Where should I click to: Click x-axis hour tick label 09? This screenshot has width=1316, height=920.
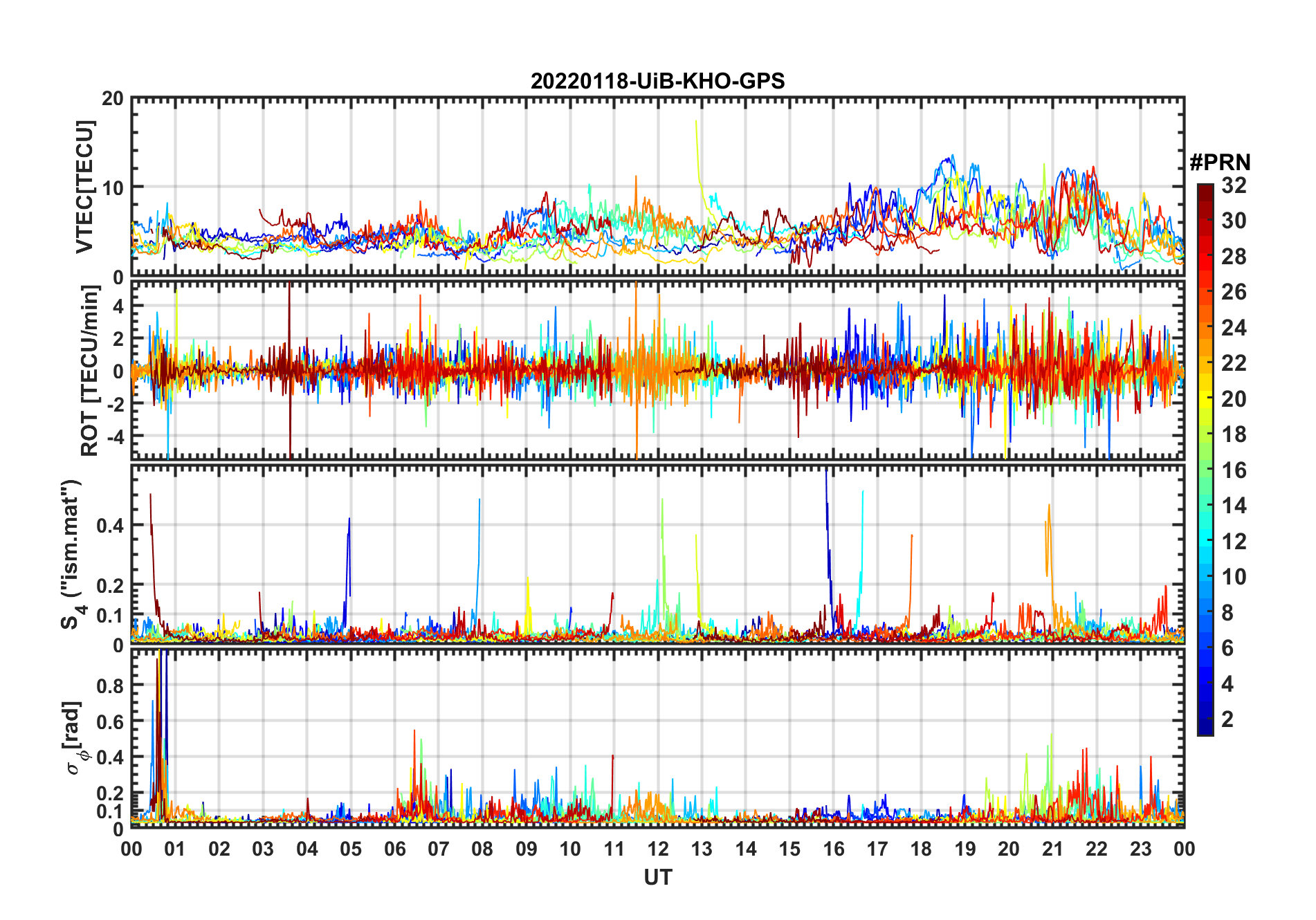click(x=527, y=849)
